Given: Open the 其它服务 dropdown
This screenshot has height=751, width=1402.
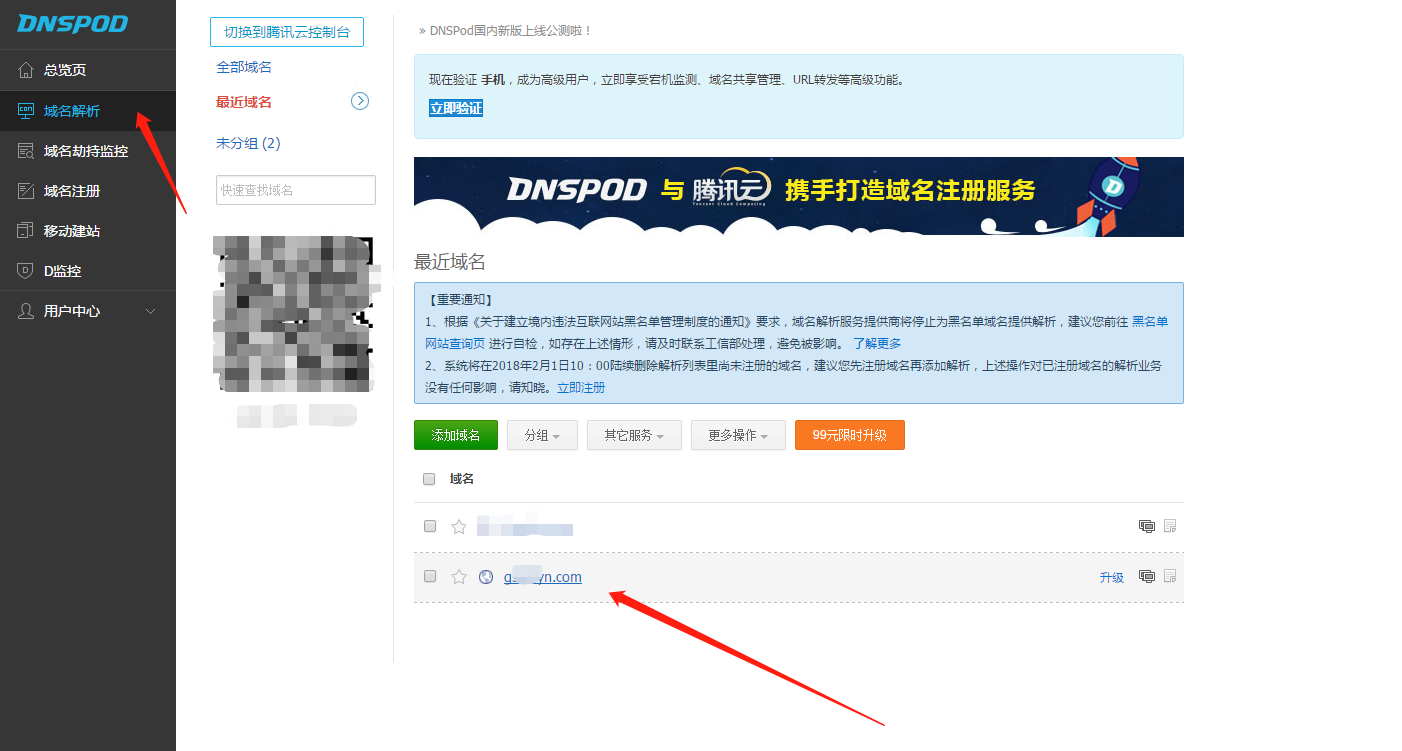Looking at the screenshot, I should (634, 435).
